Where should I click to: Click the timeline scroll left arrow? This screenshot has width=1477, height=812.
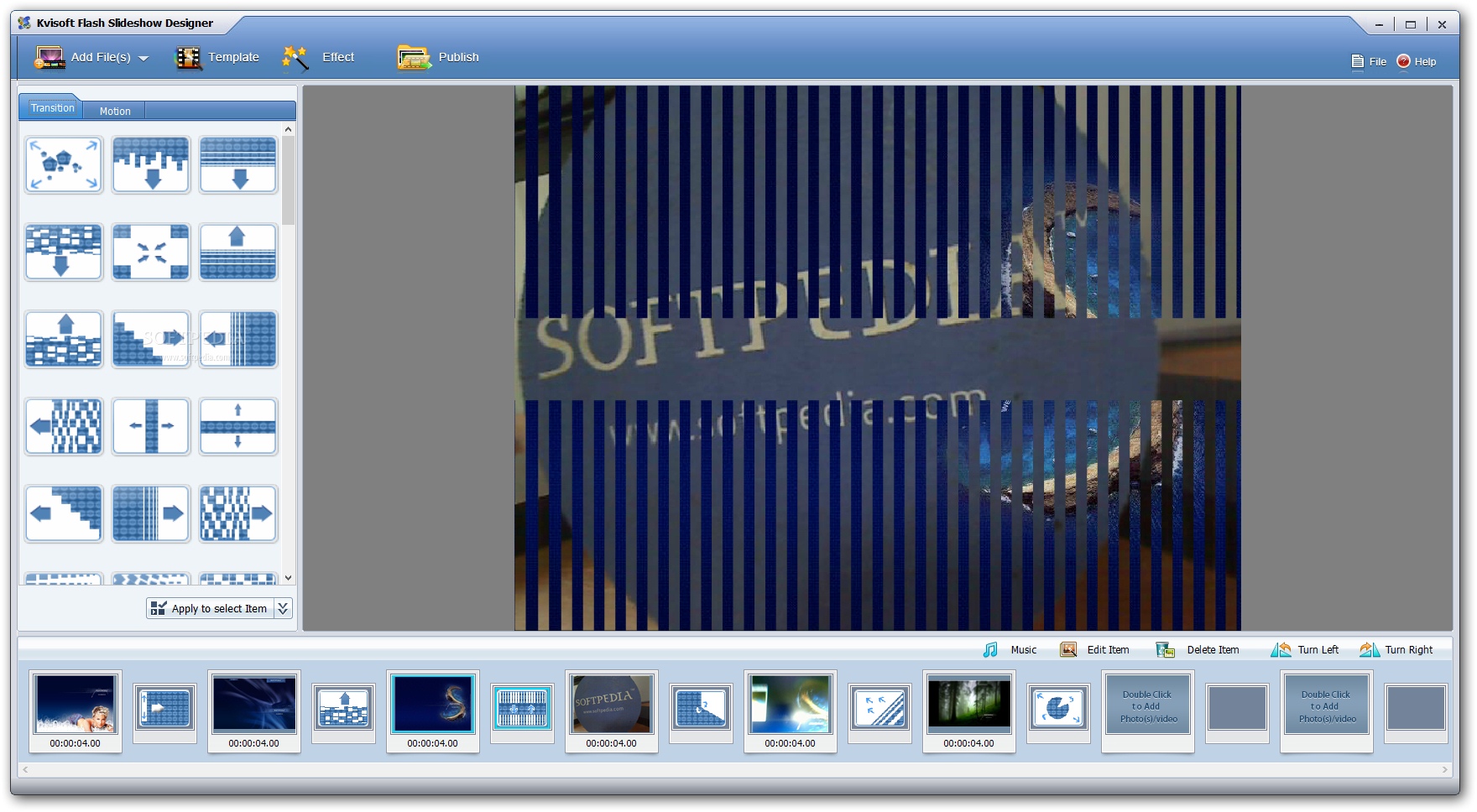[25, 769]
